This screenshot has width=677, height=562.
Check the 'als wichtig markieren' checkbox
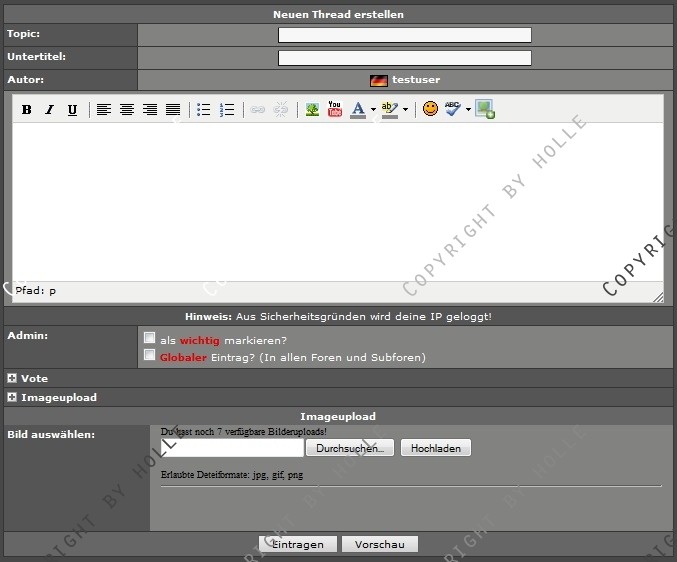click(x=150, y=338)
